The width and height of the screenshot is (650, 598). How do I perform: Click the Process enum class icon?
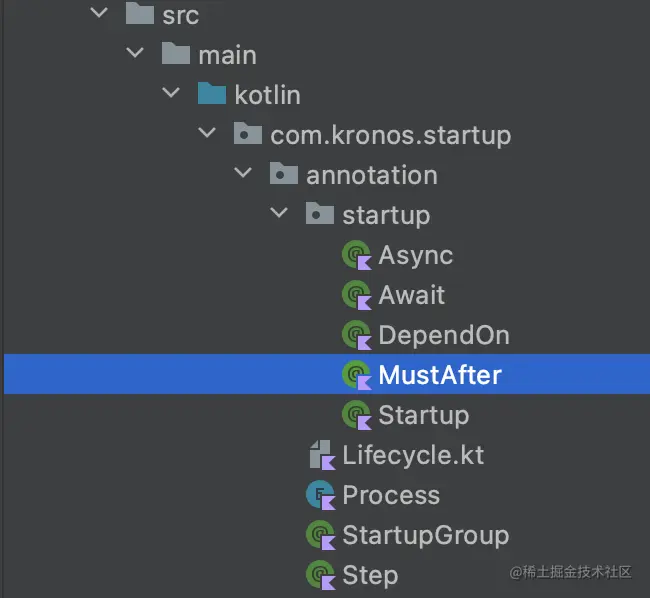(x=320, y=495)
